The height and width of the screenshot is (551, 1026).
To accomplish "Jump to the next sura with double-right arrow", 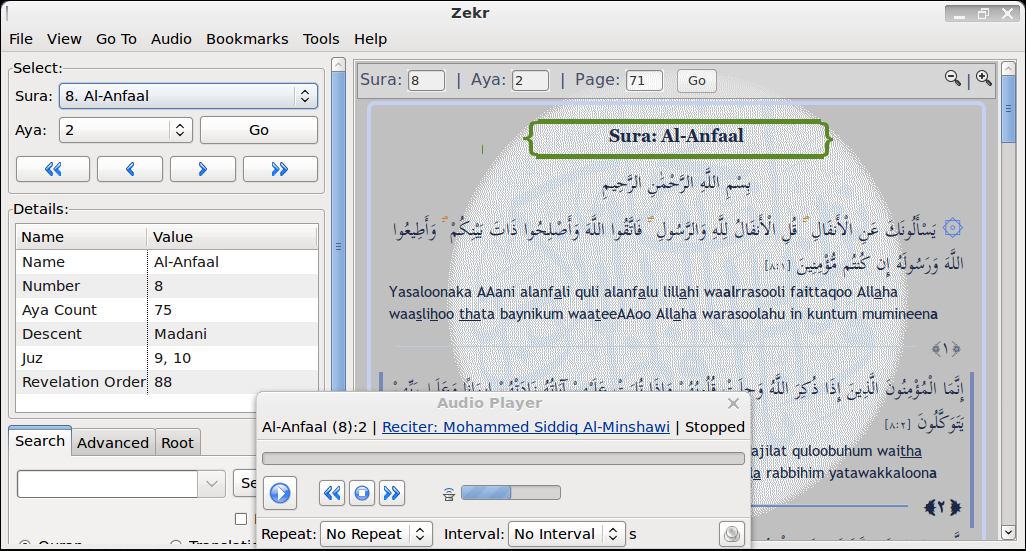I will click(280, 169).
